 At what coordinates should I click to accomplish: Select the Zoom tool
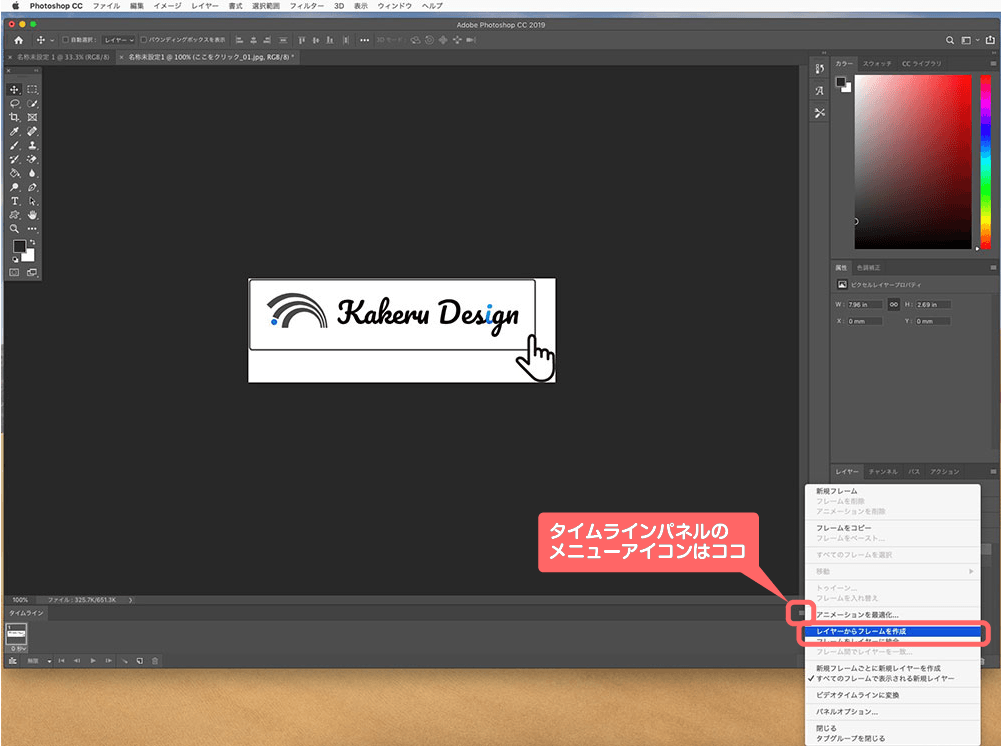[x=14, y=229]
